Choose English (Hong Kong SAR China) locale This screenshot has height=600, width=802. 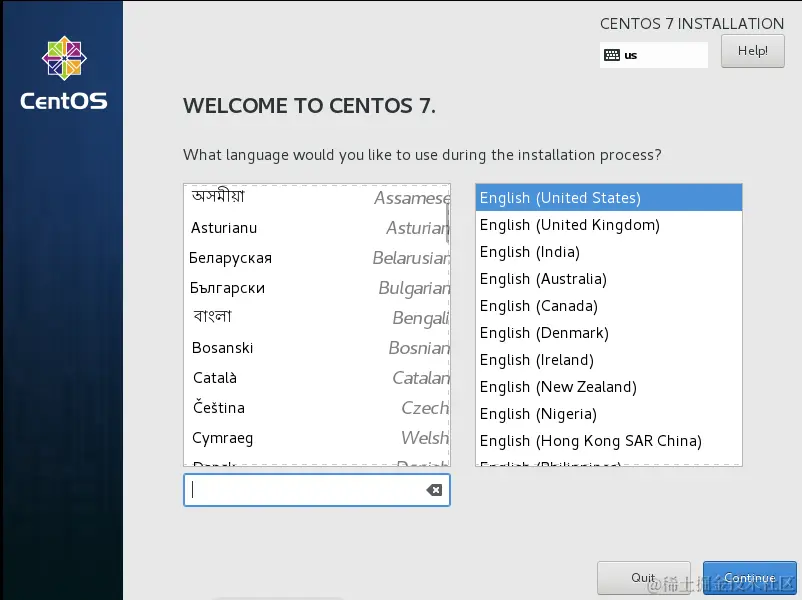coord(609,441)
